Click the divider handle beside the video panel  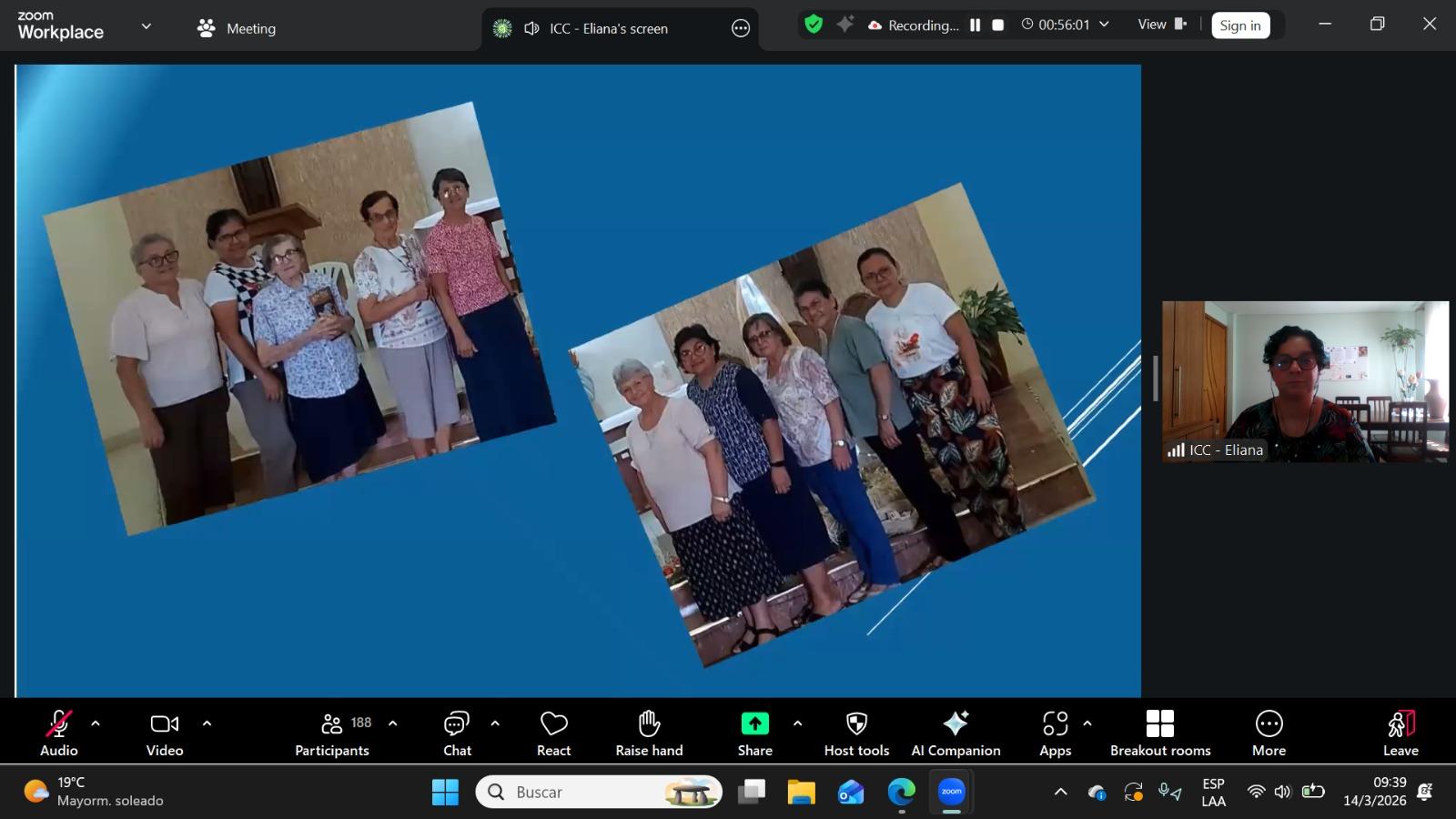(x=1156, y=378)
